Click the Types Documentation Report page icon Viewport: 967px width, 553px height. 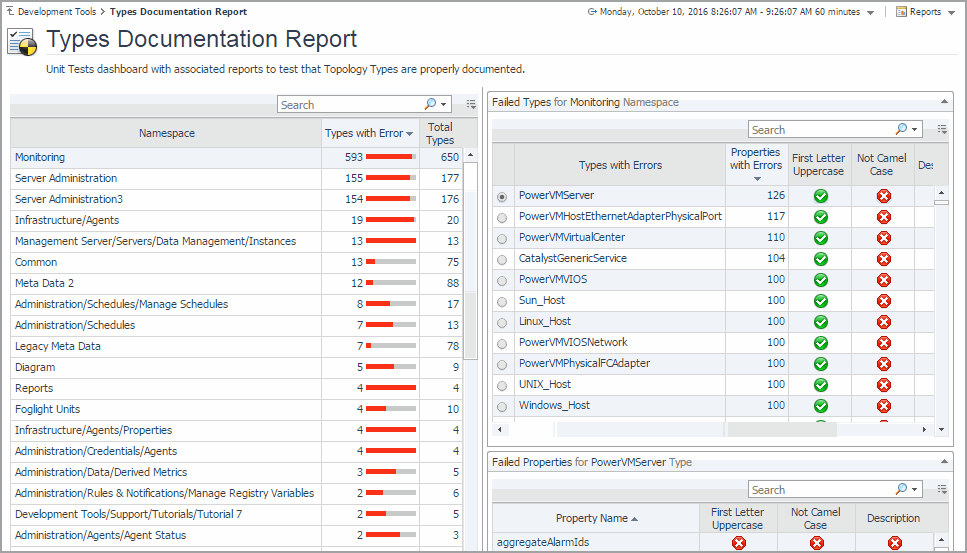click(x=22, y=41)
